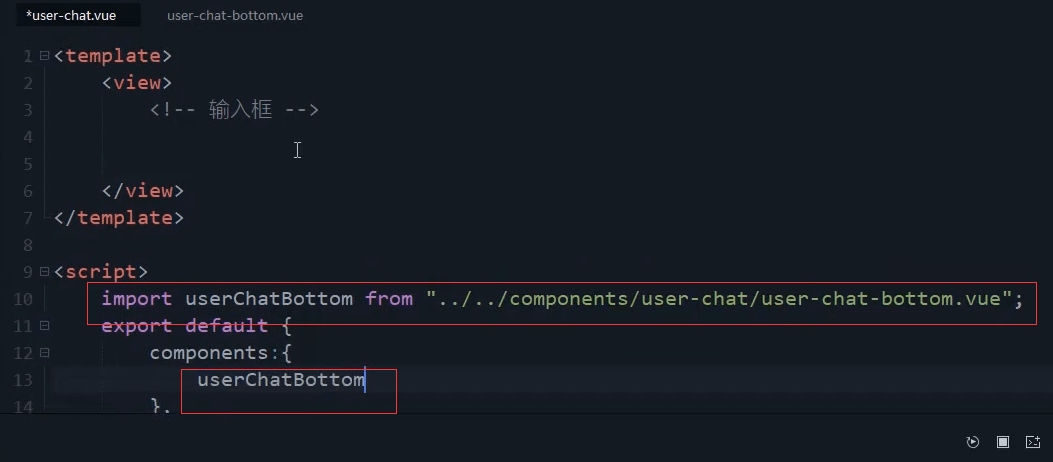Select the *user-chat.vue tab
This screenshot has width=1053, height=462.
point(71,15)
